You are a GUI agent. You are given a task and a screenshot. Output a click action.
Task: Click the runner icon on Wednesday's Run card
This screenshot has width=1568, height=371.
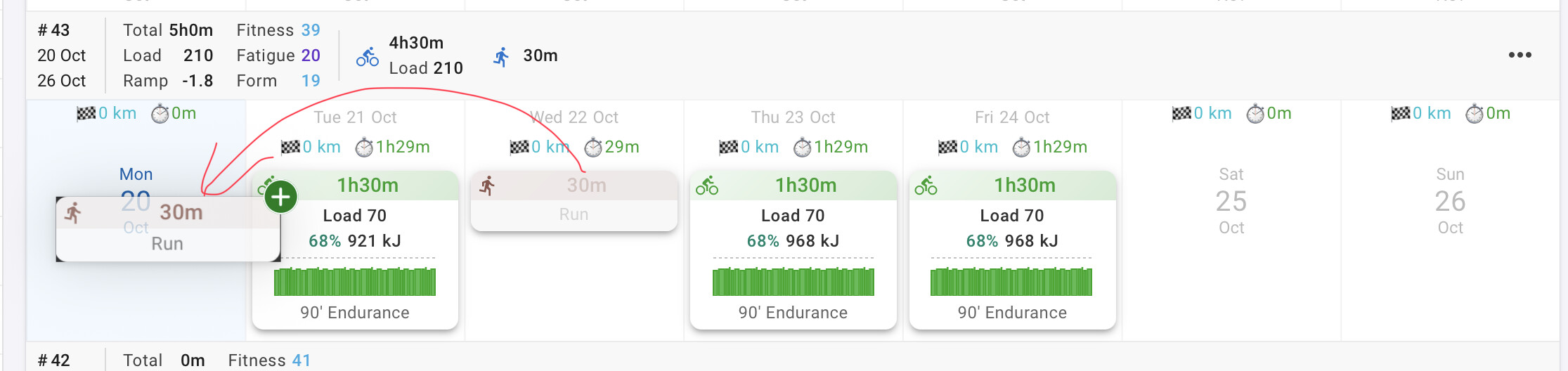[487, 186]
